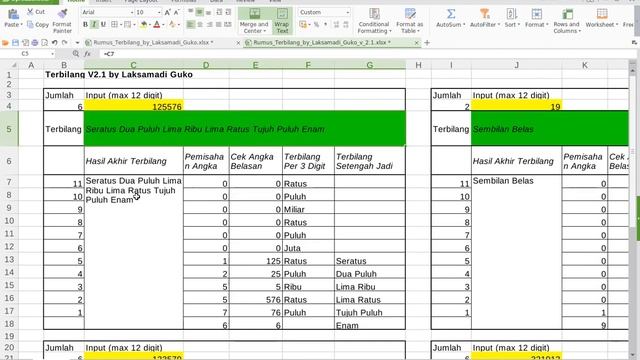Image resolution: width=640 pixels, height=360 pixels.
Task: Click the Merge and Center icon
Action: pos(255,14)
